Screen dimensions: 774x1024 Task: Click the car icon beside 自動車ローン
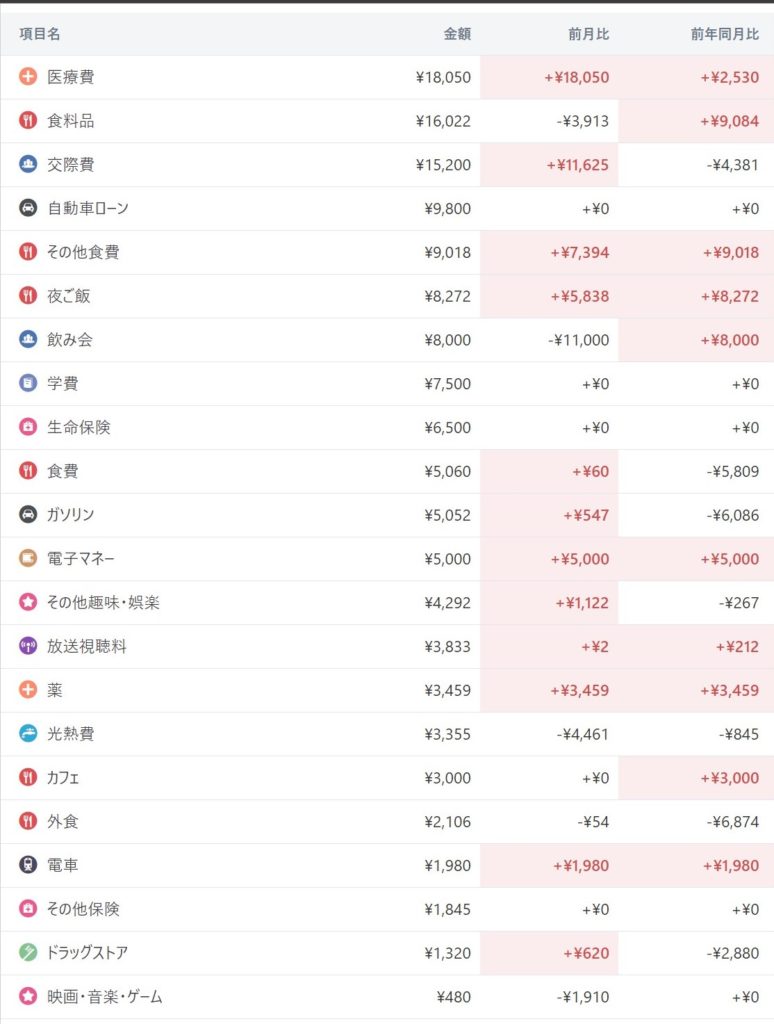tap(28, 208)
